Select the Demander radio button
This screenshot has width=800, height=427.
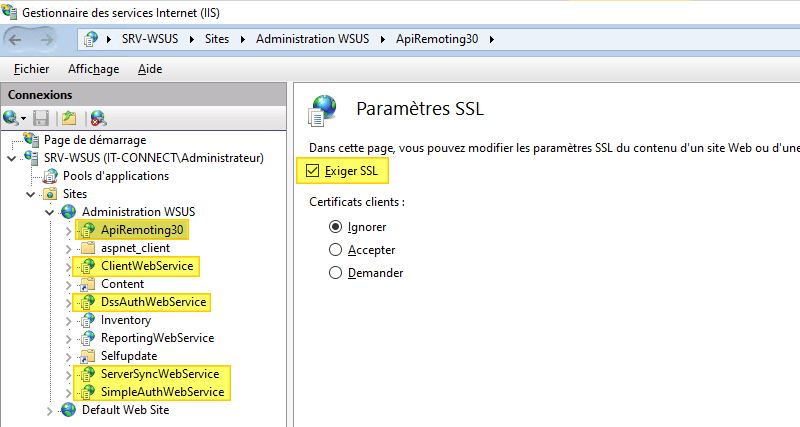336,273
